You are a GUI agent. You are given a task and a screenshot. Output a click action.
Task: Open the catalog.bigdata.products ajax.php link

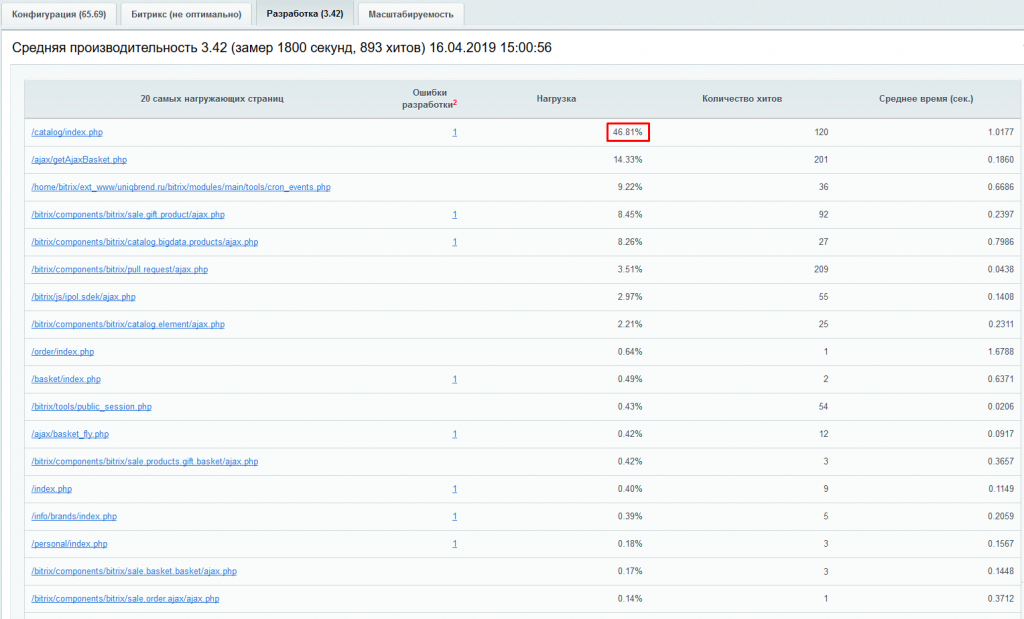pos(145,242)
